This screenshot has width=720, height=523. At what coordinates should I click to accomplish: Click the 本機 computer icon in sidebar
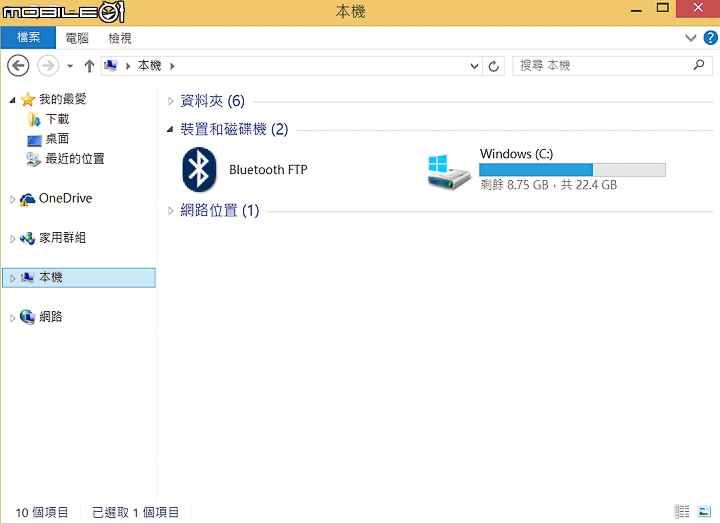[x=28, y=278]
